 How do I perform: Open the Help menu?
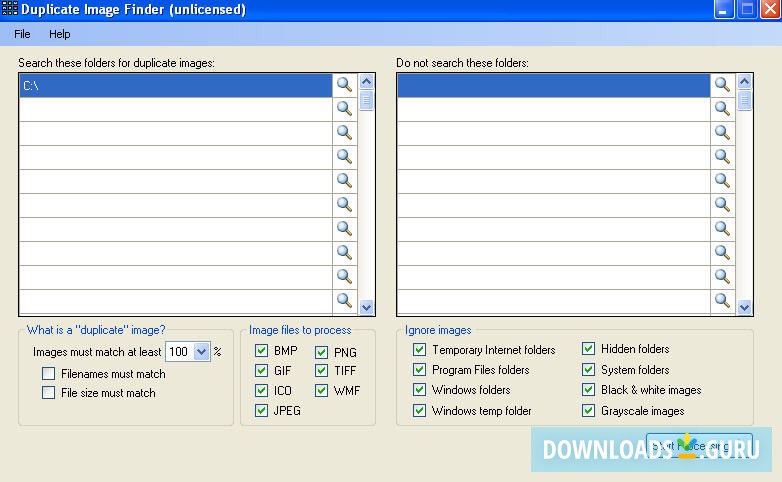point(59,34)
